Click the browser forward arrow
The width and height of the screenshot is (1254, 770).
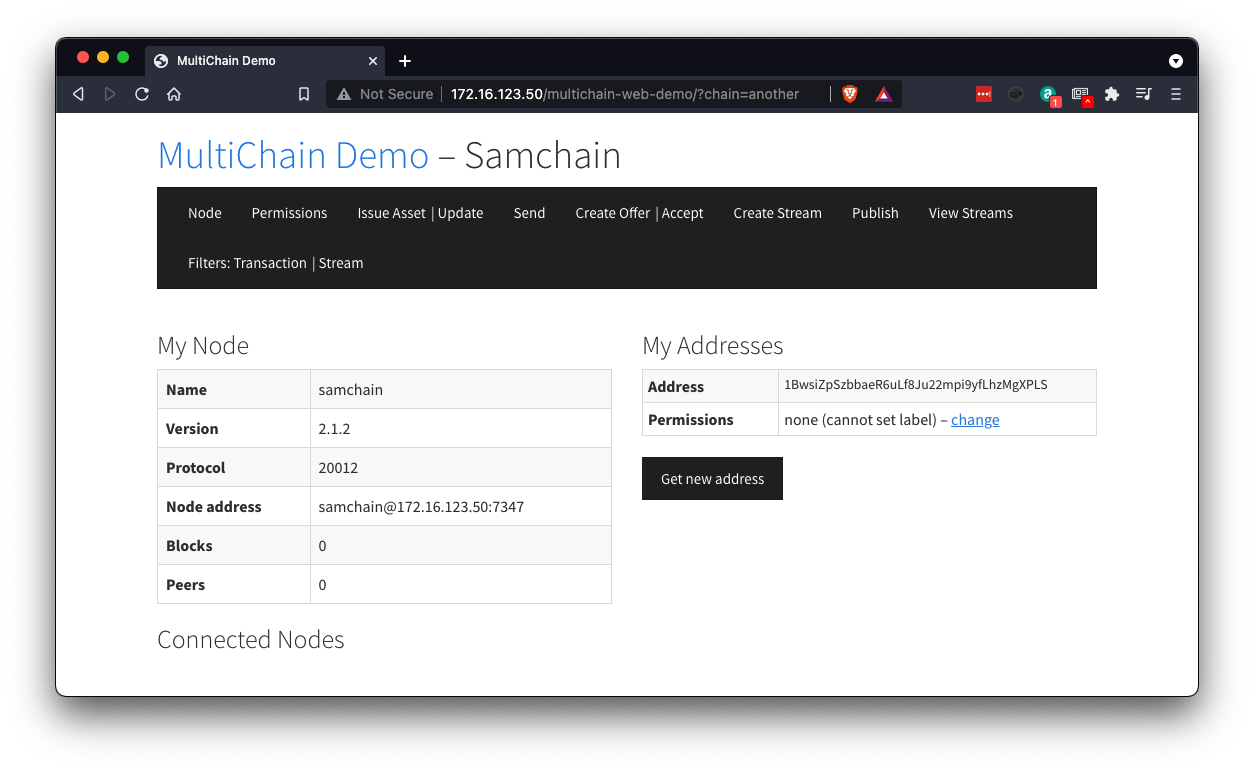pyautogui.click(x=110, y=94)
